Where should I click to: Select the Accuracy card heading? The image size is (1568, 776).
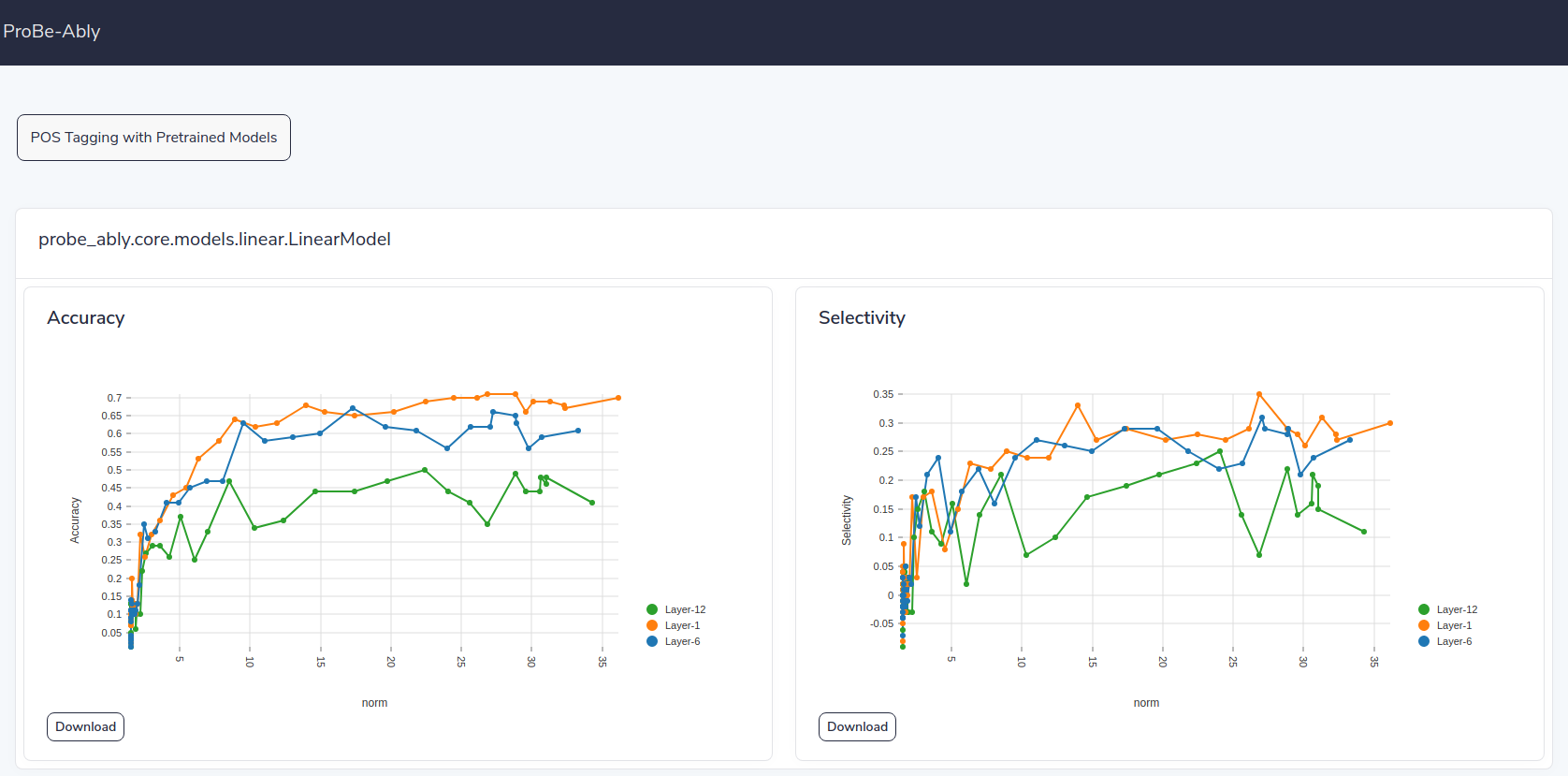coord(86,318)
